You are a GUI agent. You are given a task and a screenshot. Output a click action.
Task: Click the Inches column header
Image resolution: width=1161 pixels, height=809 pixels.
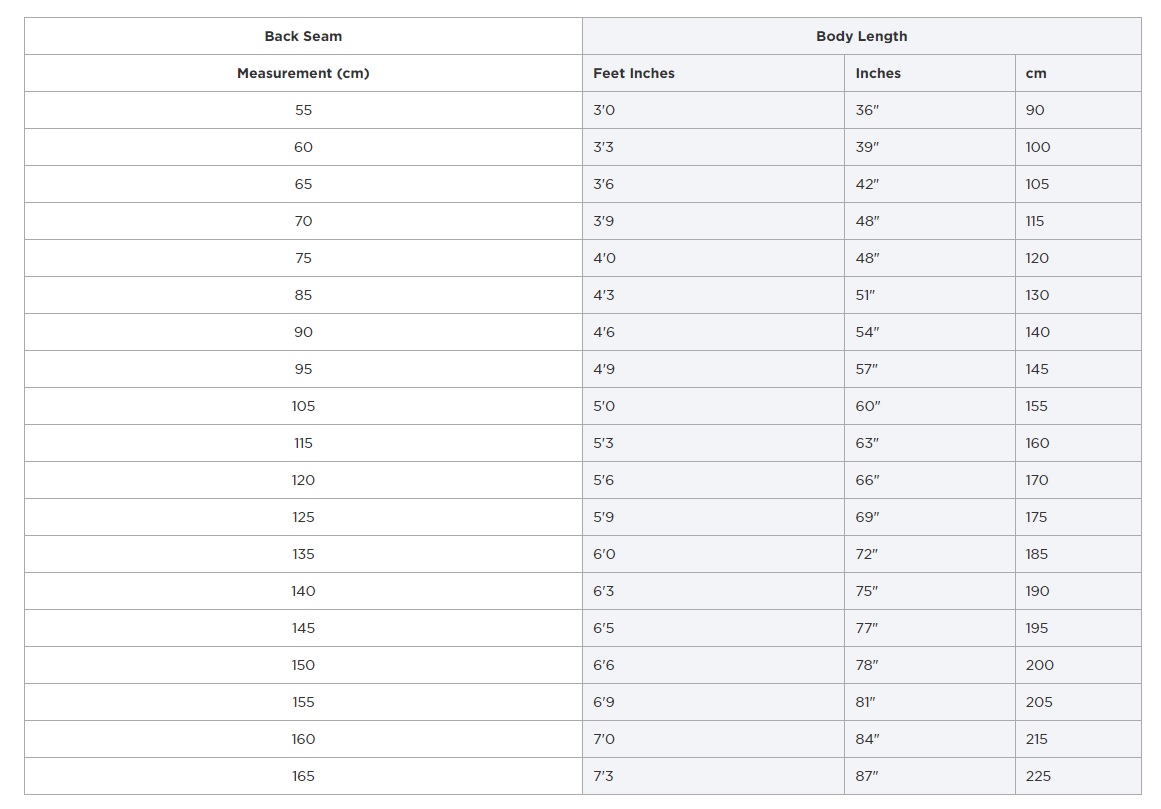tap(930, 73)
